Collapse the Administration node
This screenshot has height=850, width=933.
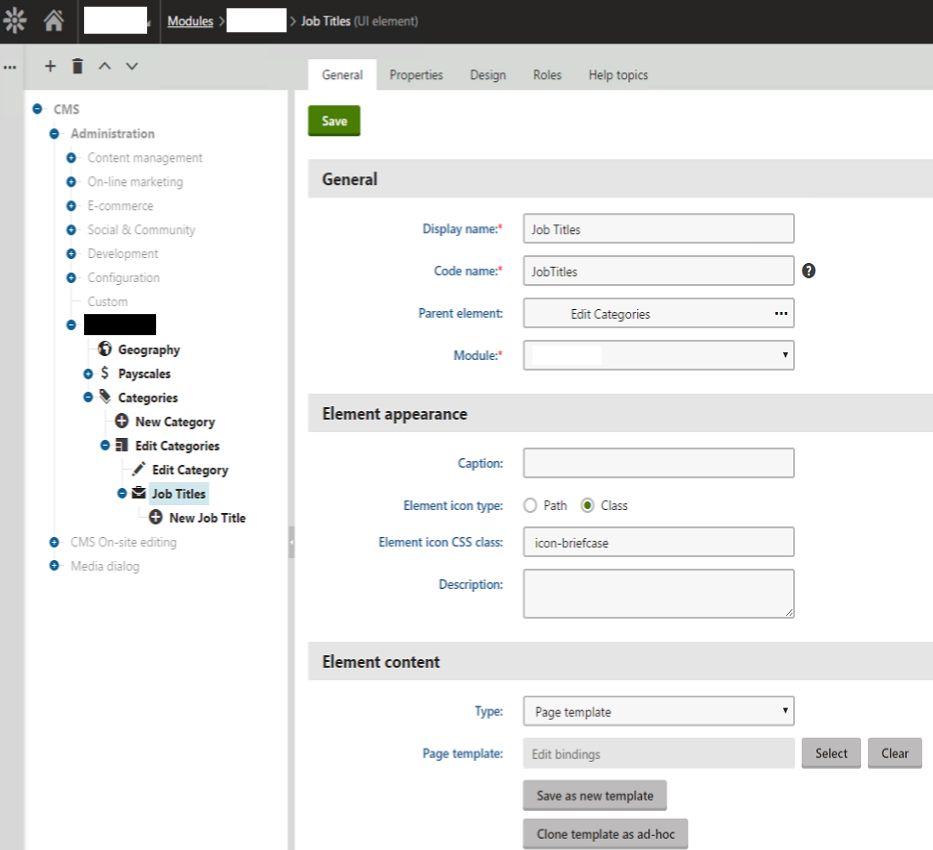click(x=54, y=133)
